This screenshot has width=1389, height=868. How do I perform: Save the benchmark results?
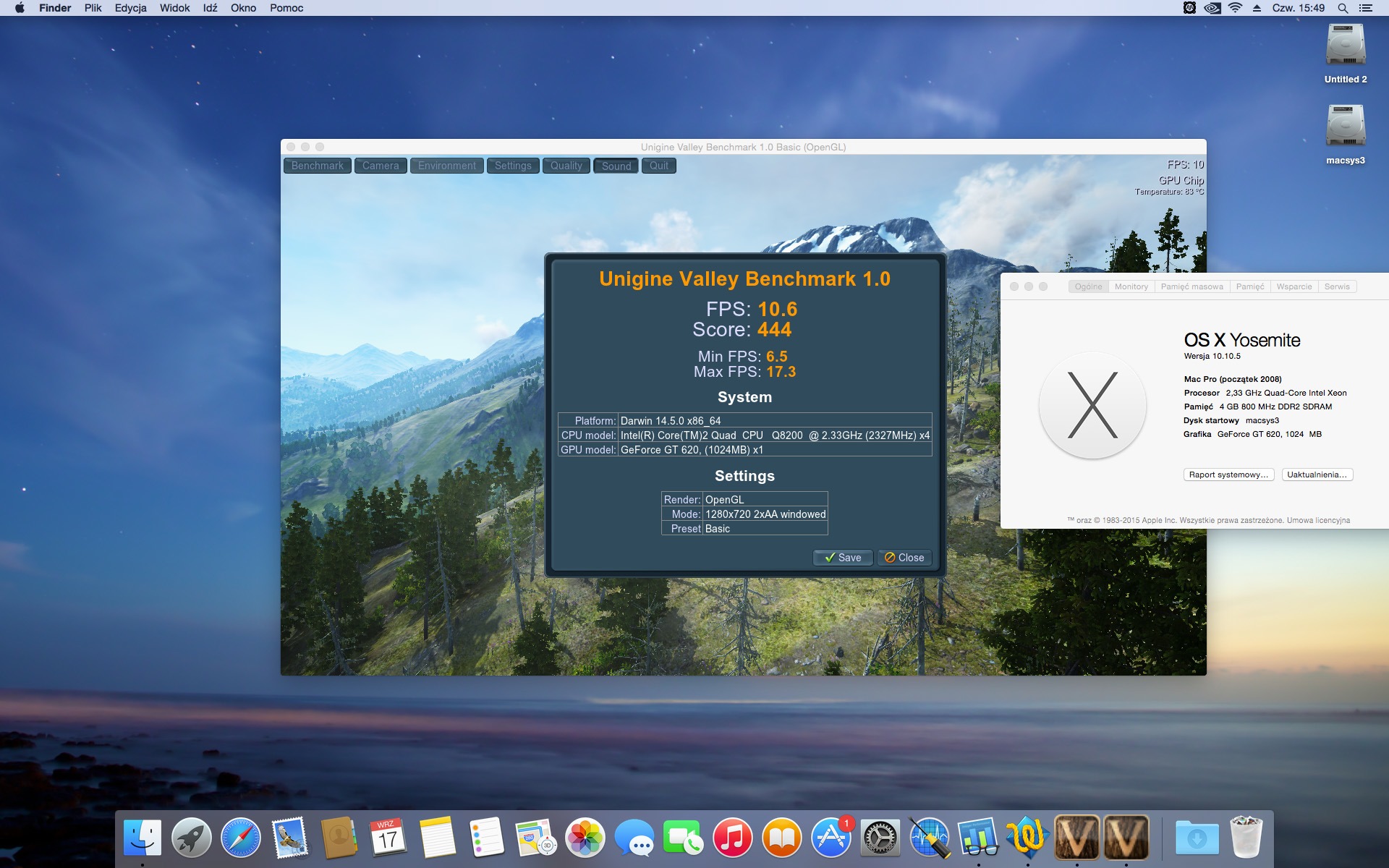tap(843, 558)
